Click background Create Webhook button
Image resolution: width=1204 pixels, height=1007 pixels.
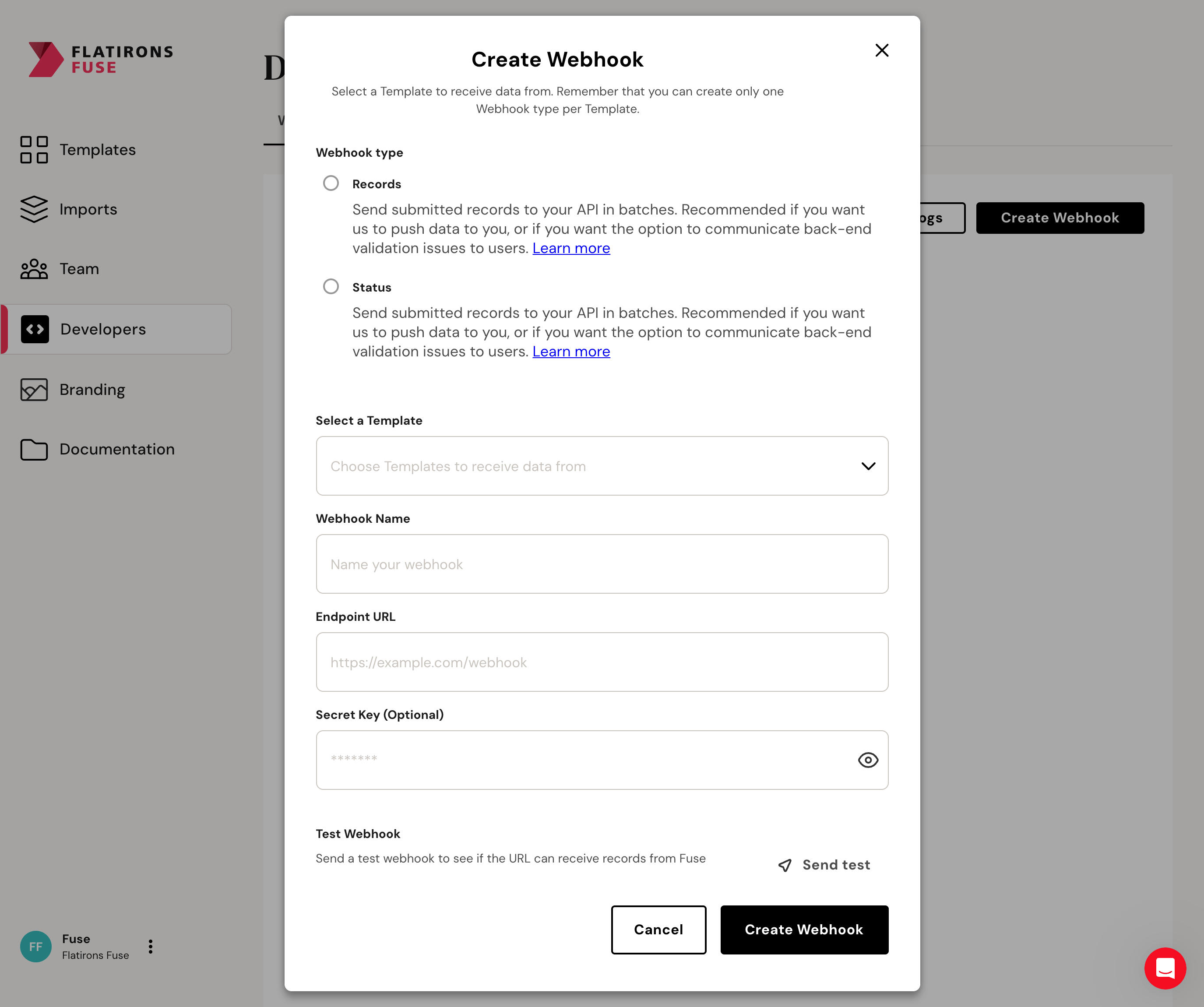(x=1060, y=218)
